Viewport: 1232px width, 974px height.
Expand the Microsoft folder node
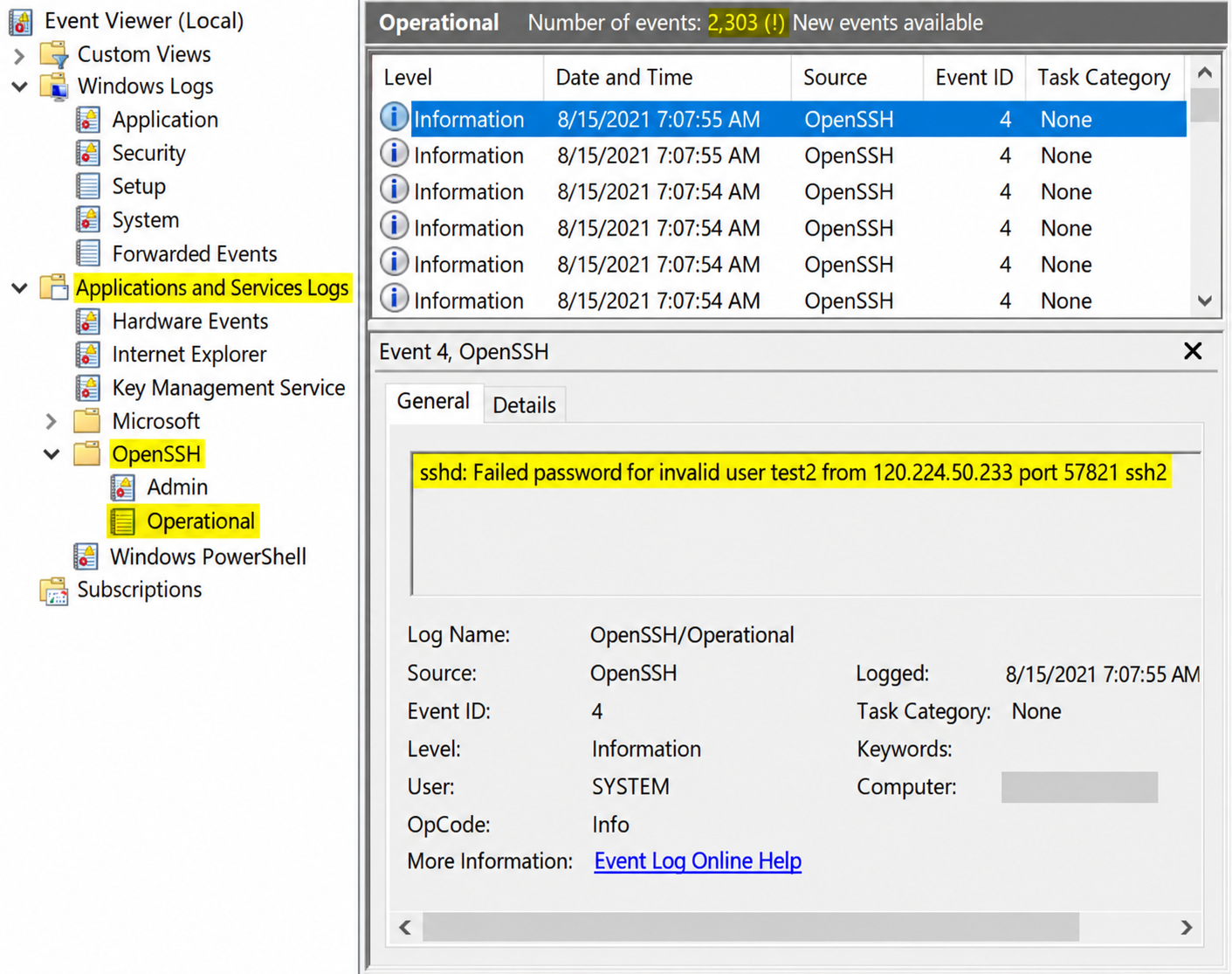52,422
